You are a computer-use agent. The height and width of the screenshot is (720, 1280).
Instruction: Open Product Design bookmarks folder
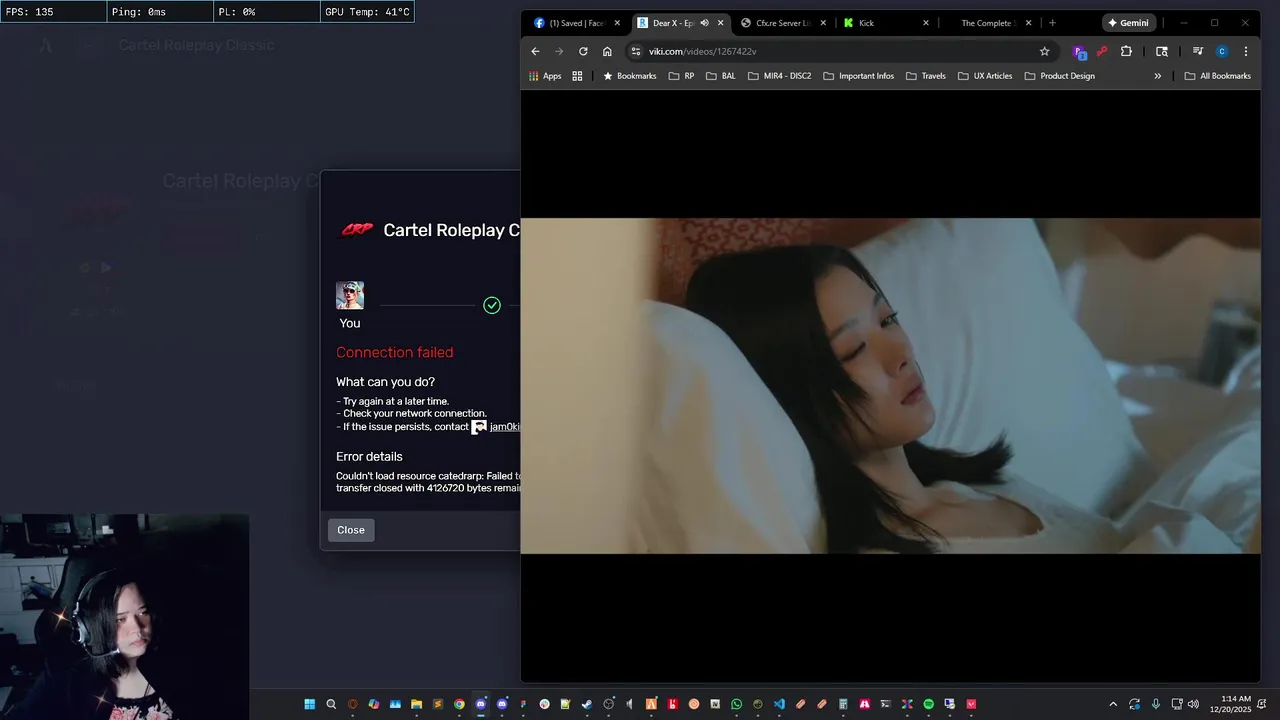1059,76
